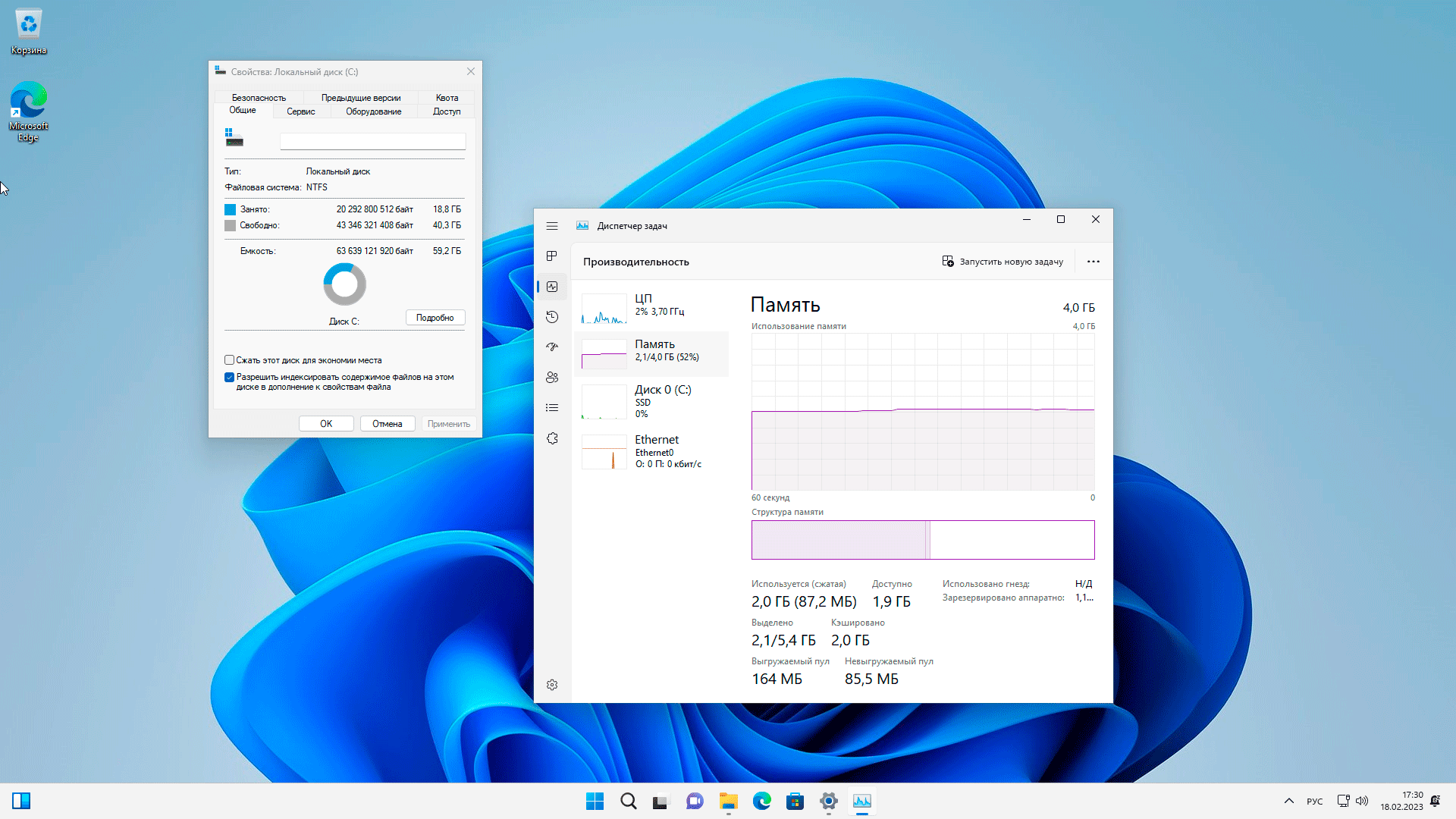Open Services page puzzle icon
This screenshot has width=1456, height=819.
click(x=552, y=438)
